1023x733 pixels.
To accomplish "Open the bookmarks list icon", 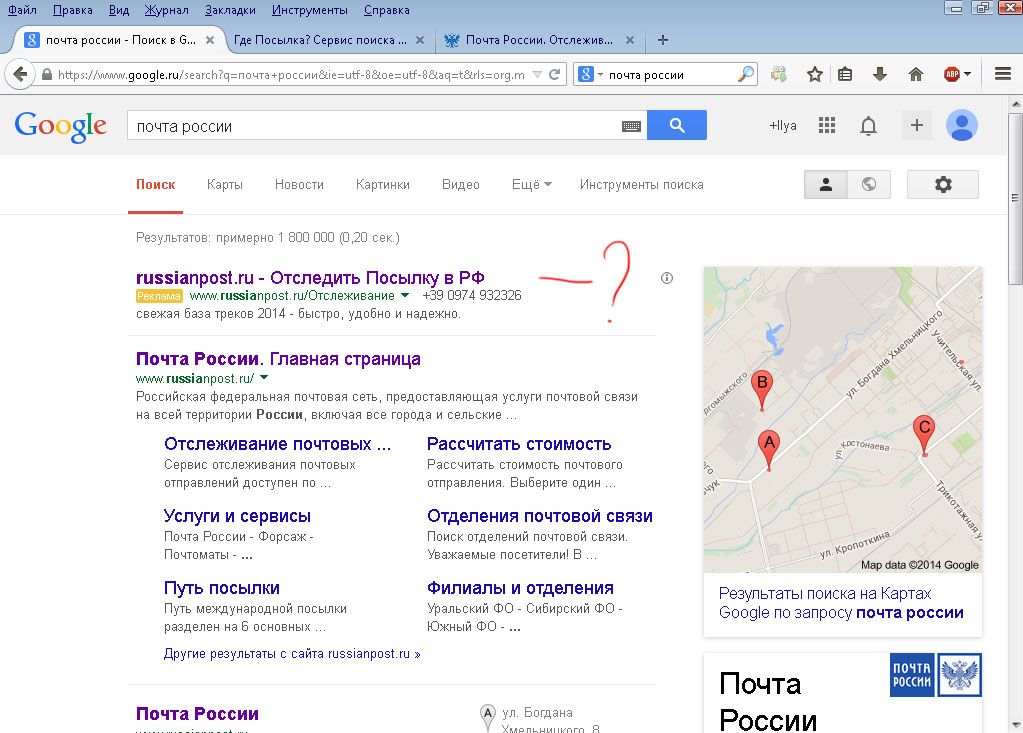I will [845, 74].
